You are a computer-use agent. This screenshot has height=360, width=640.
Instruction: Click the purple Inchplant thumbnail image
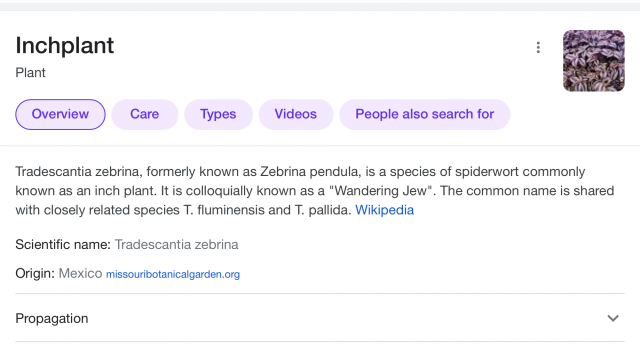[x=593, y=61]
